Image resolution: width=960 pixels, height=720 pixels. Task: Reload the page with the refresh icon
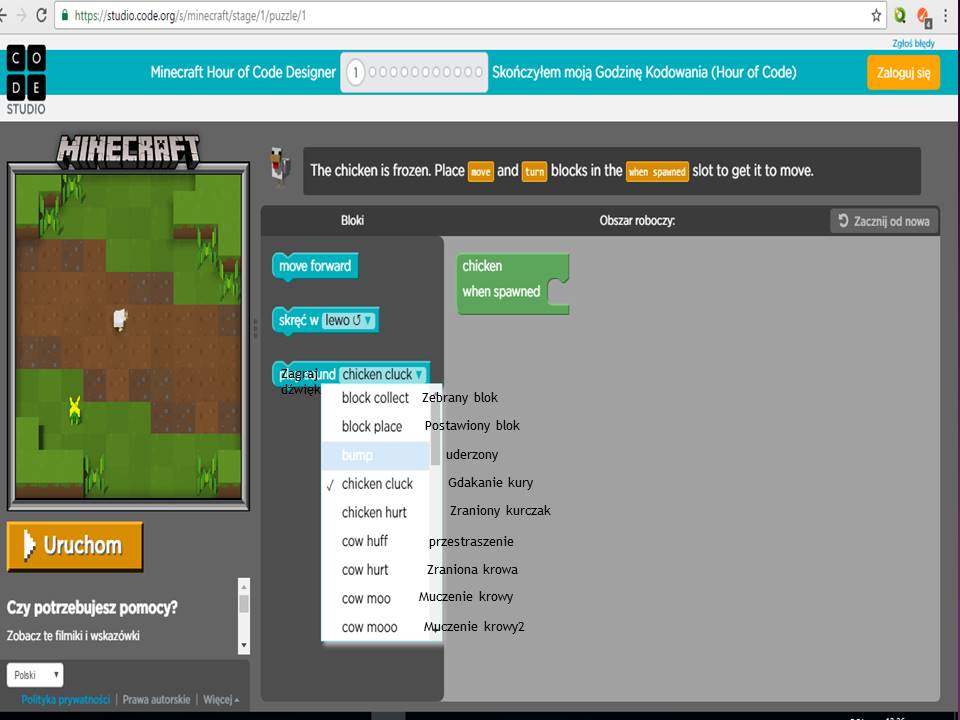tap(41, 15)
